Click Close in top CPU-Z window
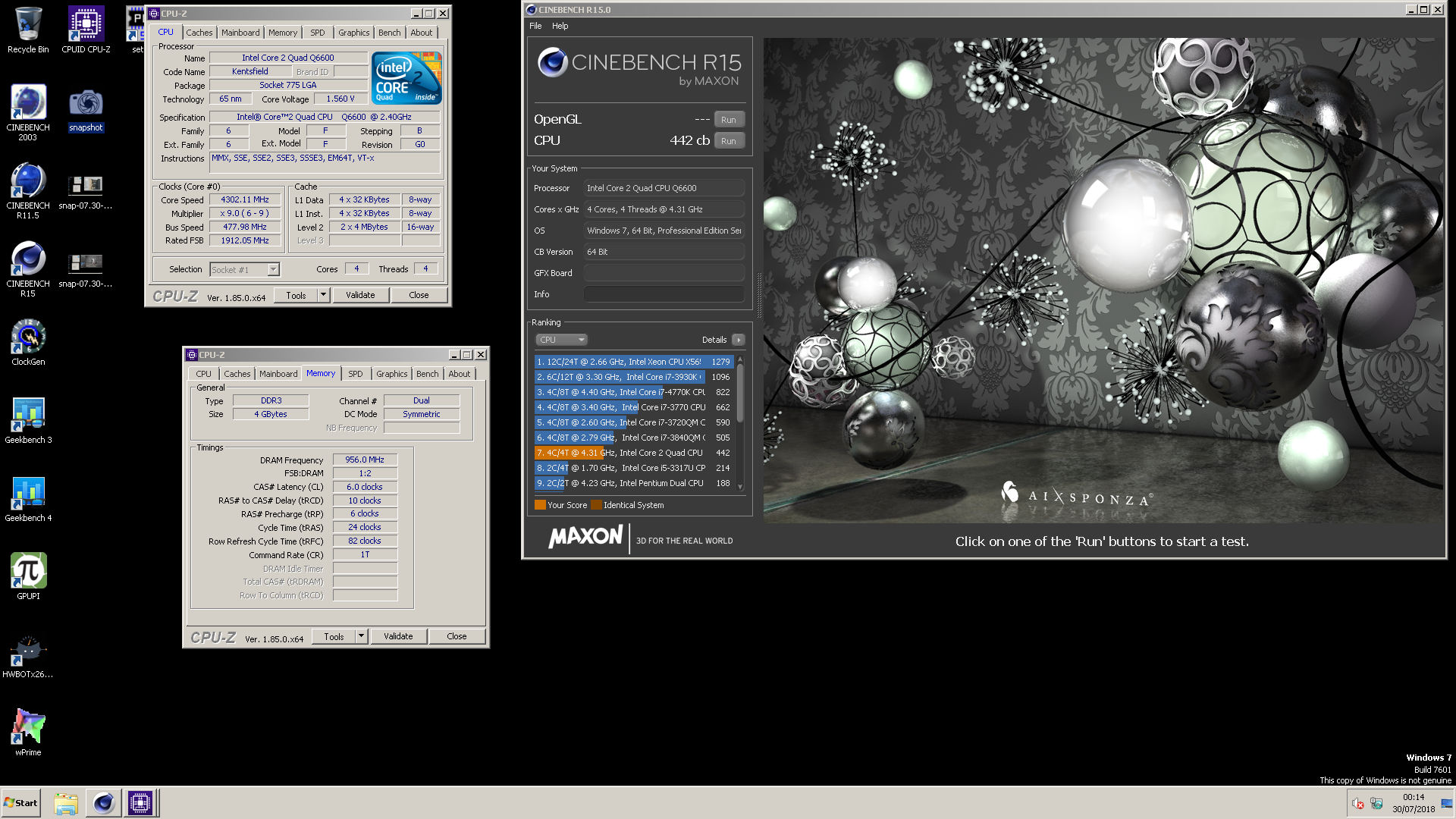This screenshot has width=1456, height=819. pyautogui.click(x=419, y=295)
